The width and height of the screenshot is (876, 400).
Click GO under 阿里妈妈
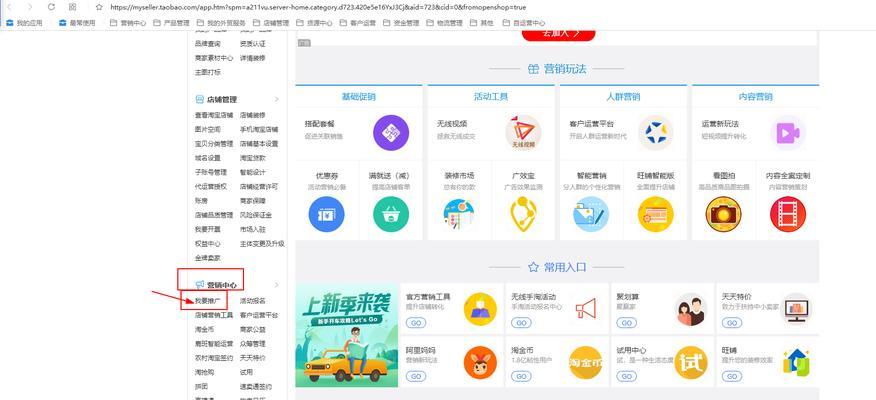point(416,376)
